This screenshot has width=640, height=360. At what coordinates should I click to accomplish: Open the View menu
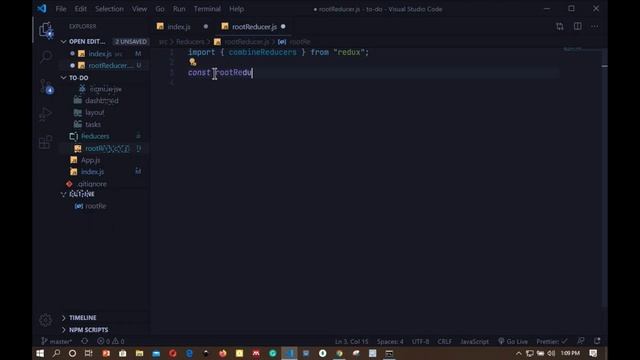coord(139,9)
